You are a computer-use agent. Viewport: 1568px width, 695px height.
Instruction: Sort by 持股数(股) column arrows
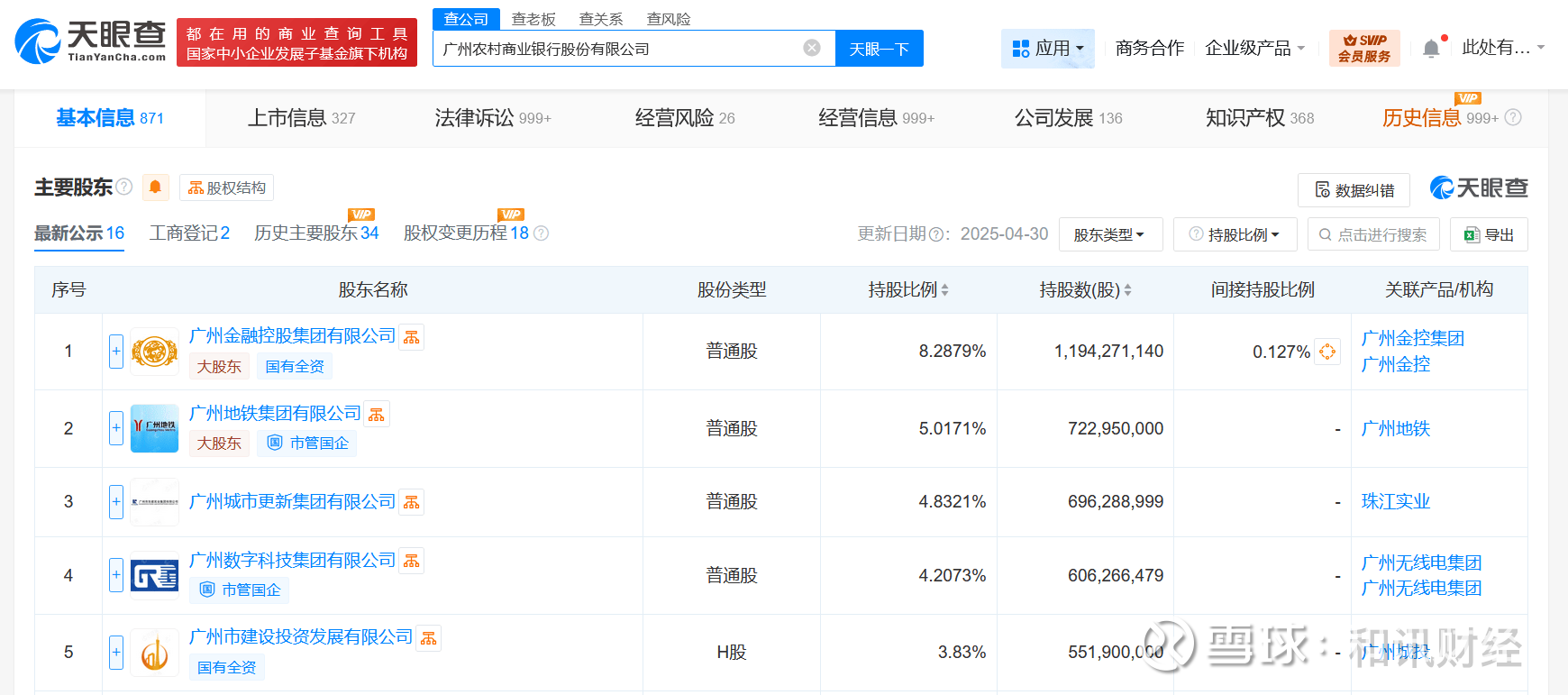1127,290
